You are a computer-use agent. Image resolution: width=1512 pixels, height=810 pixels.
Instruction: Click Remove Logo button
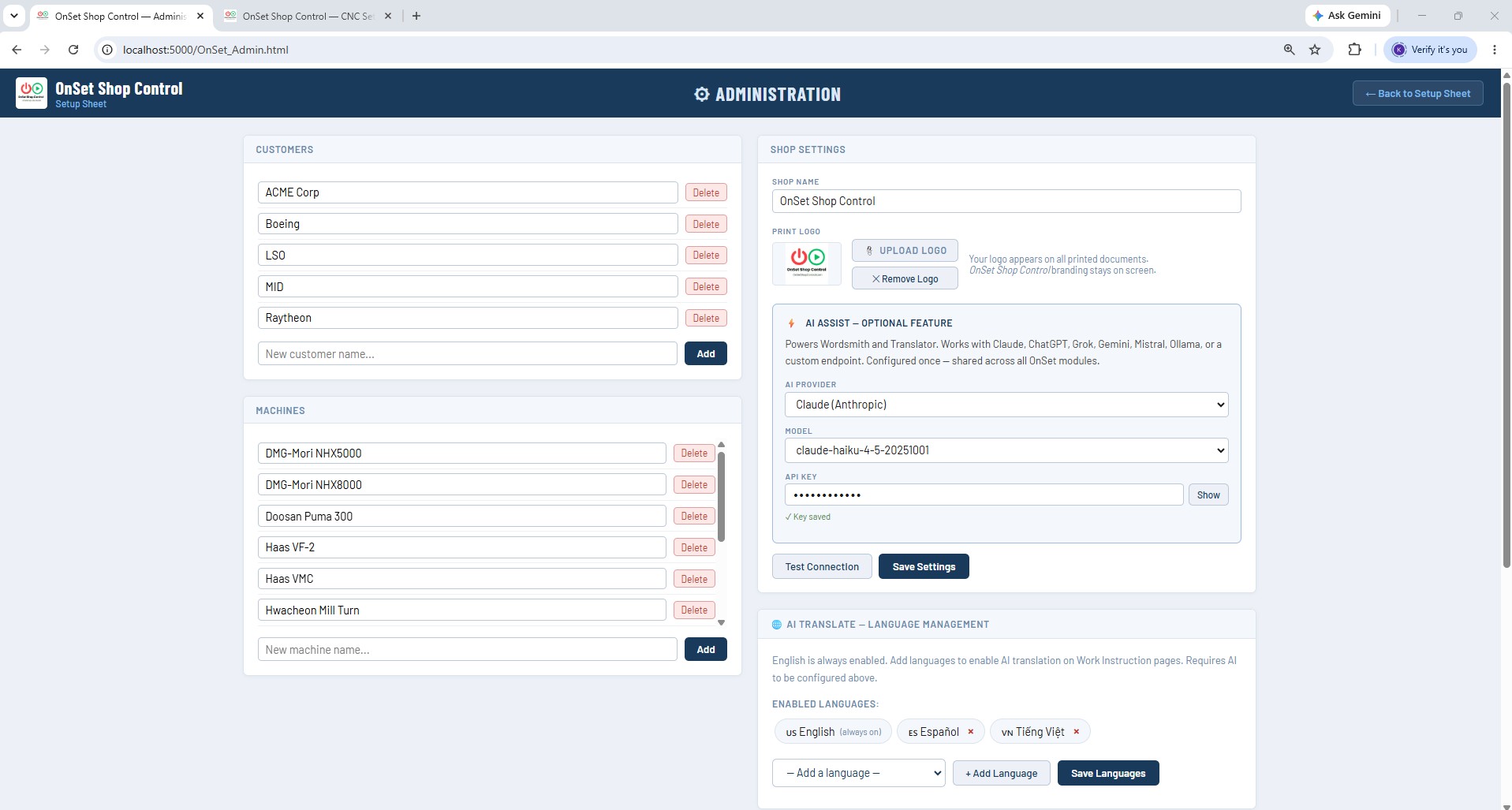(905, 278)
